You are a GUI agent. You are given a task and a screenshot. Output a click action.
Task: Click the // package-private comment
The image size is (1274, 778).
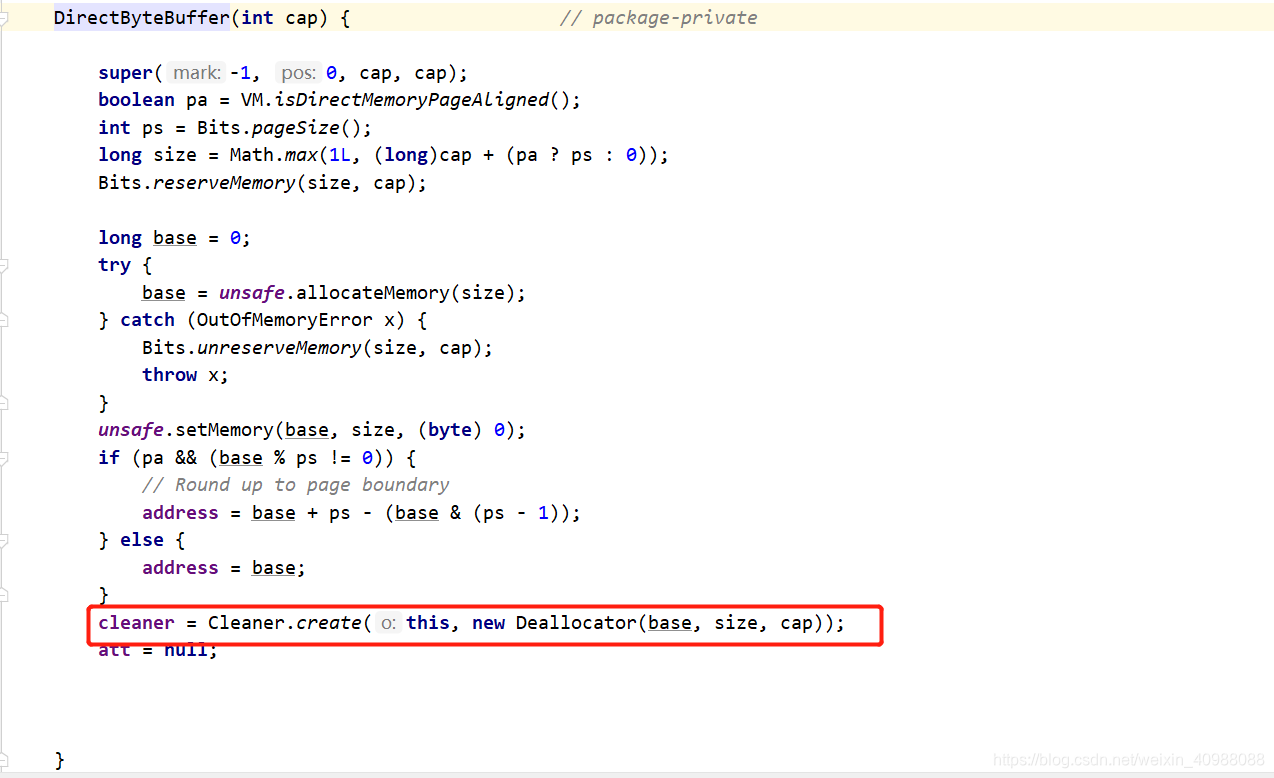(x=658, y=18)
